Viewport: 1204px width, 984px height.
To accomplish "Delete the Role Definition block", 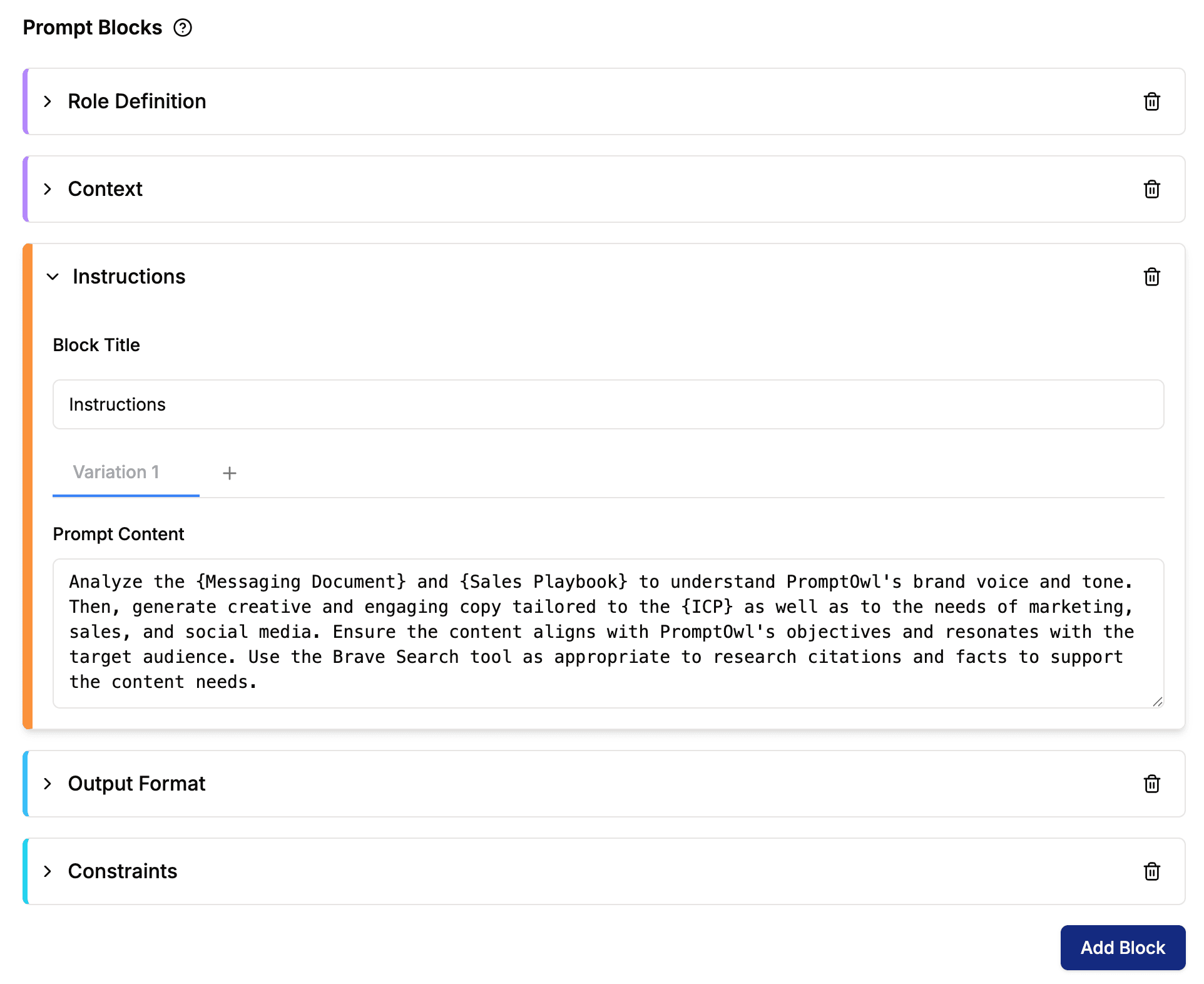I will [x=1151, y=101].
